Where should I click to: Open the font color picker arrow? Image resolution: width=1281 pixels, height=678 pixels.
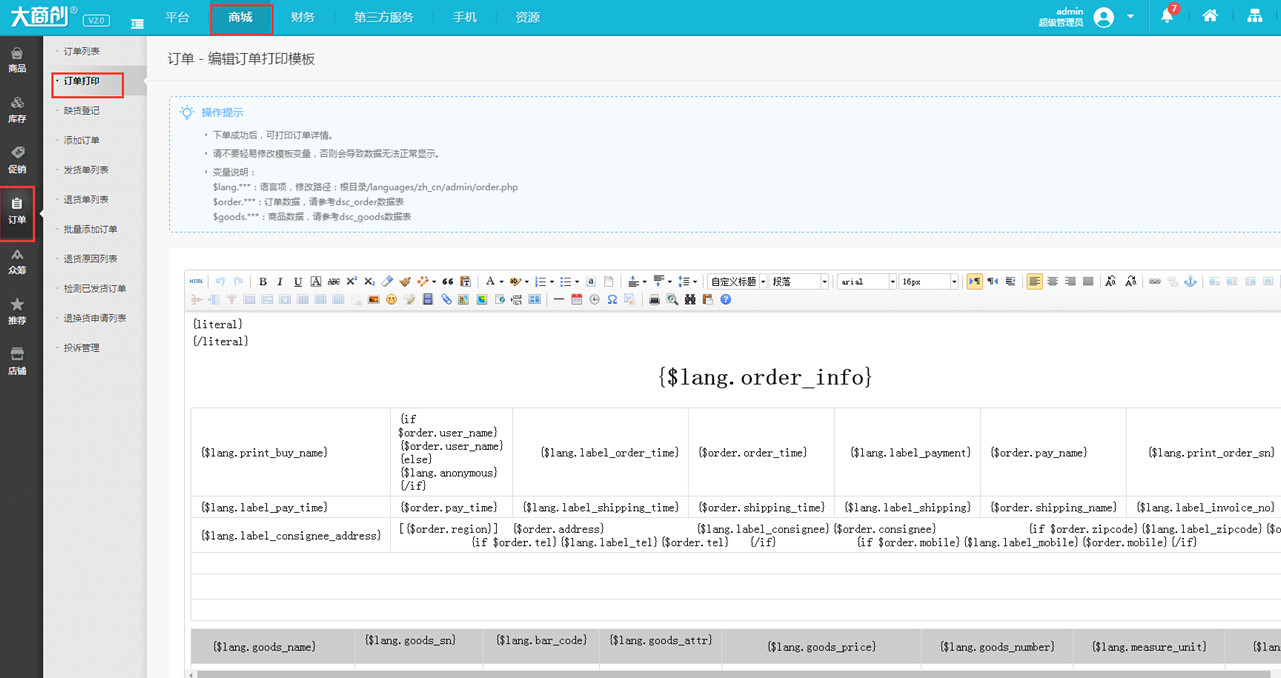click(501, 282)
